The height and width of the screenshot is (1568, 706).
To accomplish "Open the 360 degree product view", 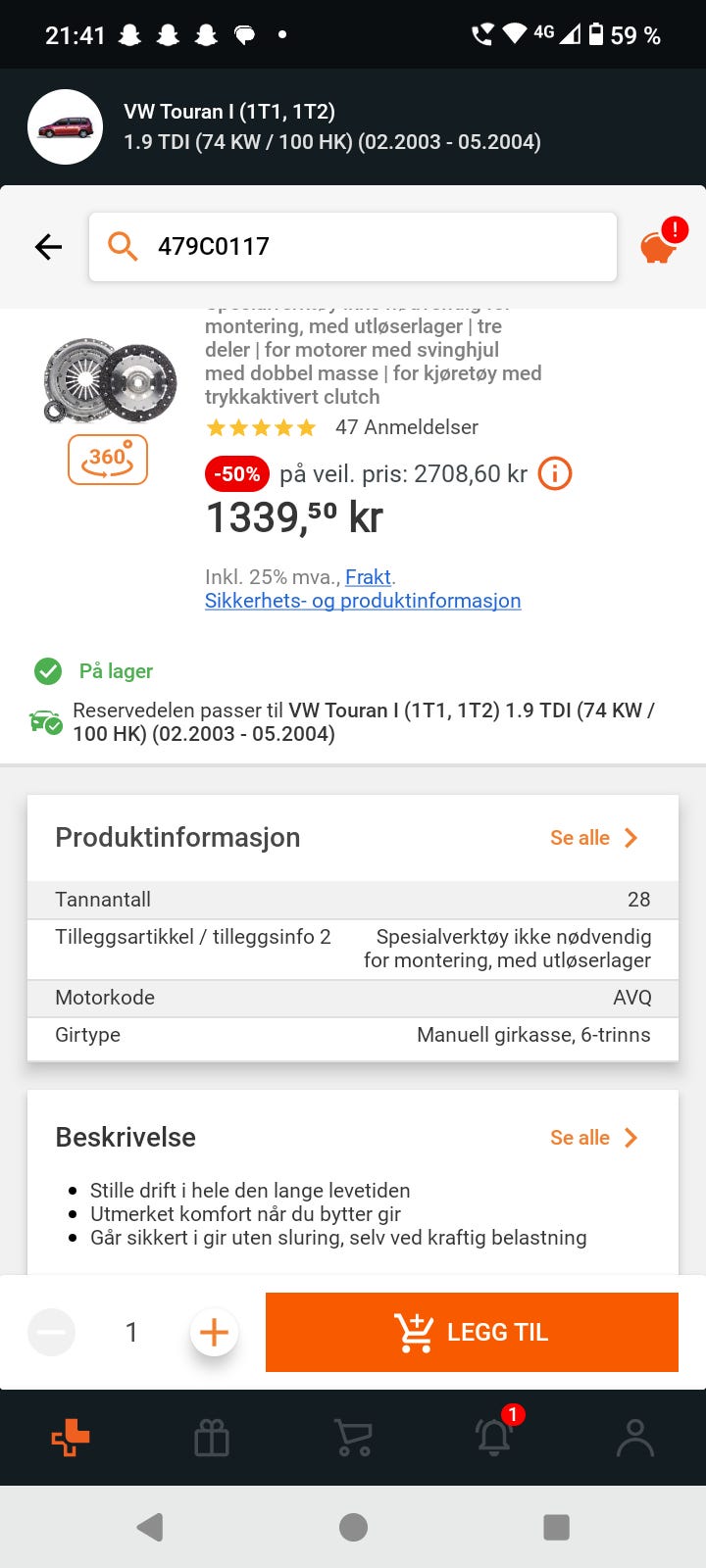I will point(108,460).
